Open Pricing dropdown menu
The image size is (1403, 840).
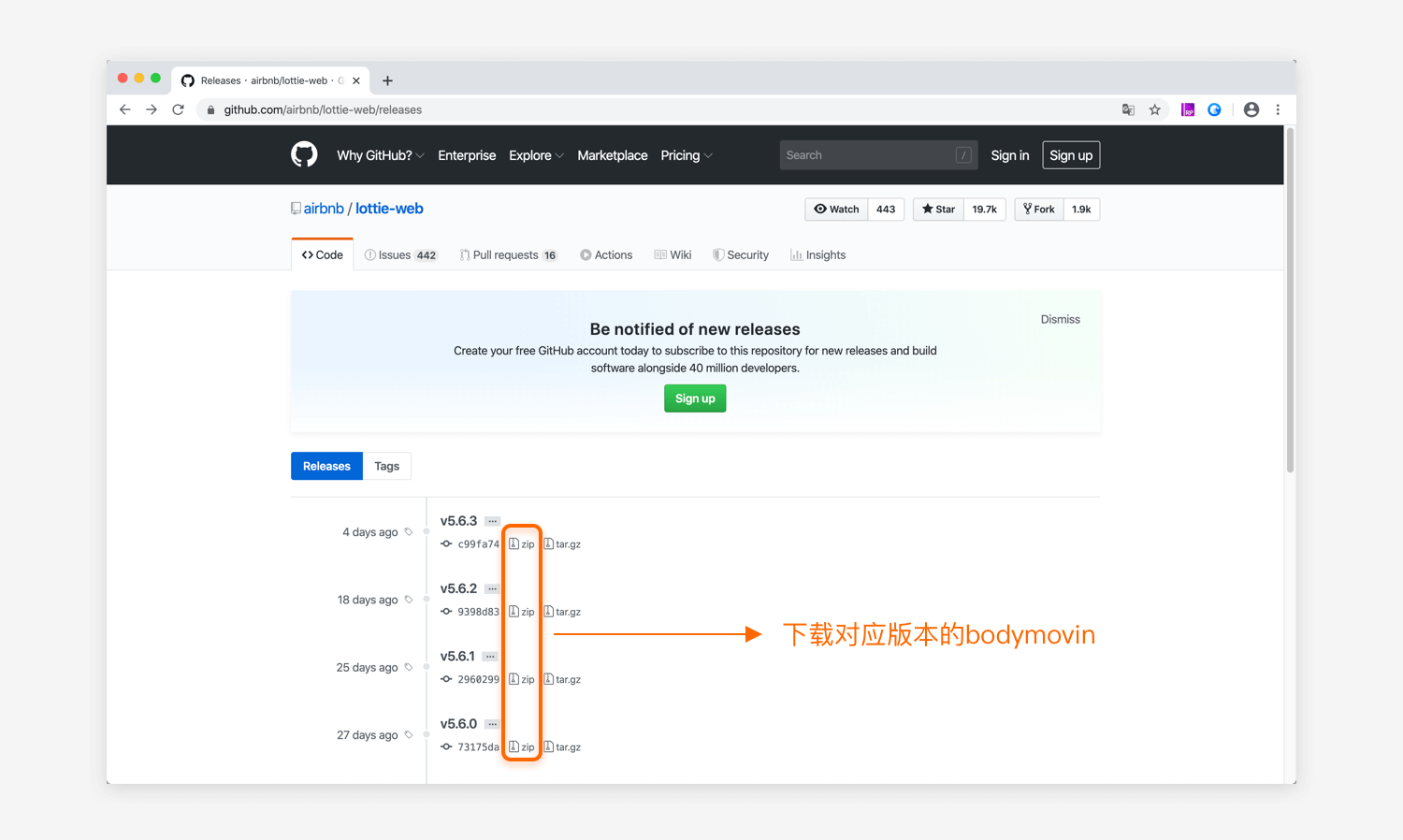coord(687,155)
